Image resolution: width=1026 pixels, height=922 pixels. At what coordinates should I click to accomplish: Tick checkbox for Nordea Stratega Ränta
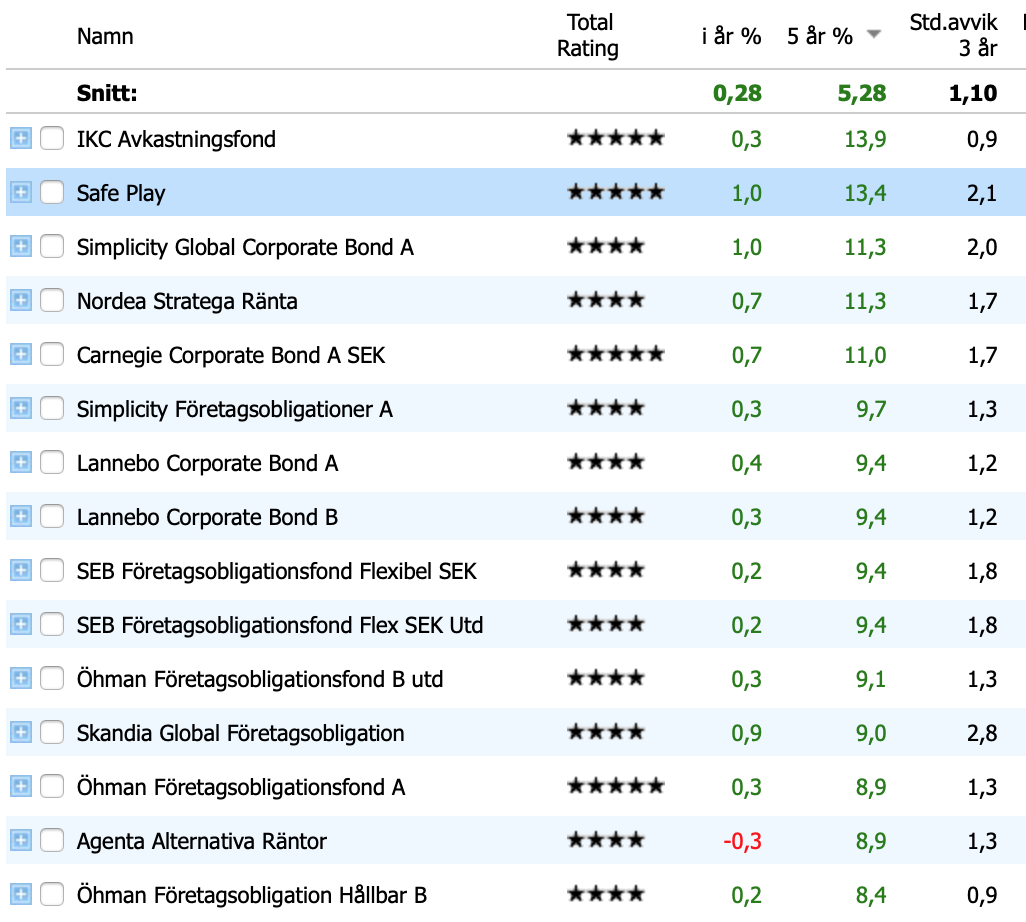(52, 300)
